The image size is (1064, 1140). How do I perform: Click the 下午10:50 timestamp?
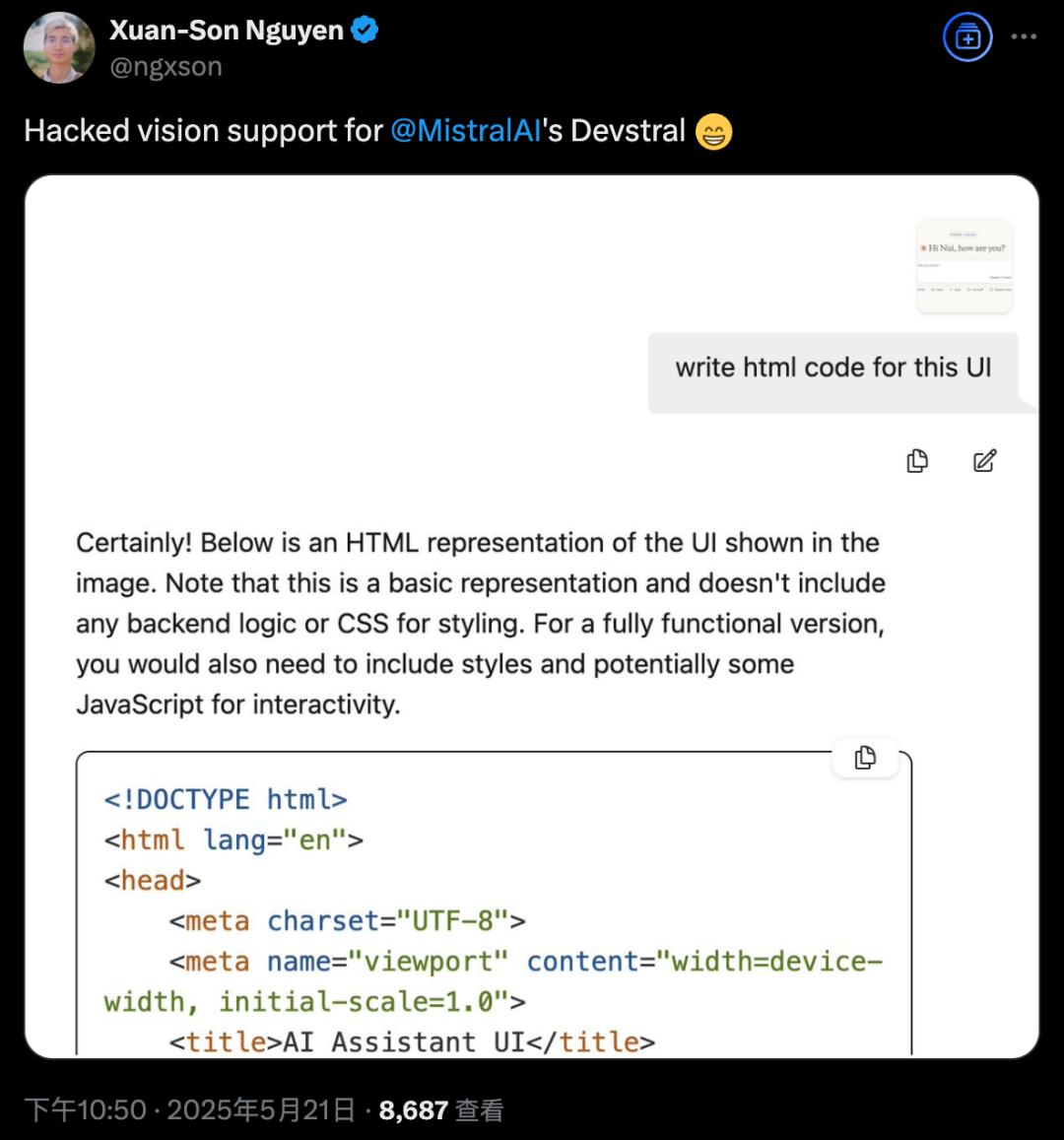pos(85,1110)
